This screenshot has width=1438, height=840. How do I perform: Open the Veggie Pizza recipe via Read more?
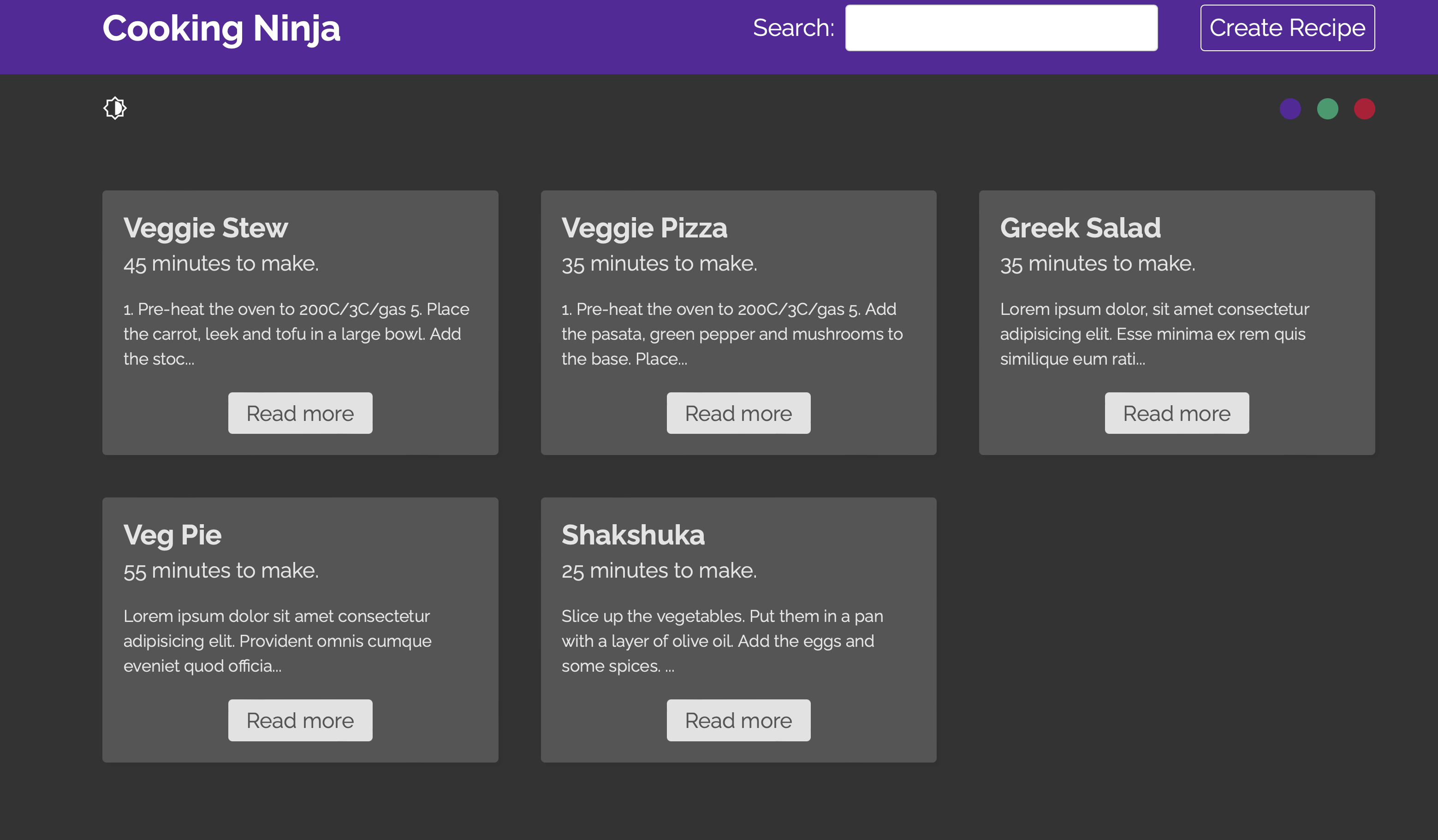tap(738, 413)
